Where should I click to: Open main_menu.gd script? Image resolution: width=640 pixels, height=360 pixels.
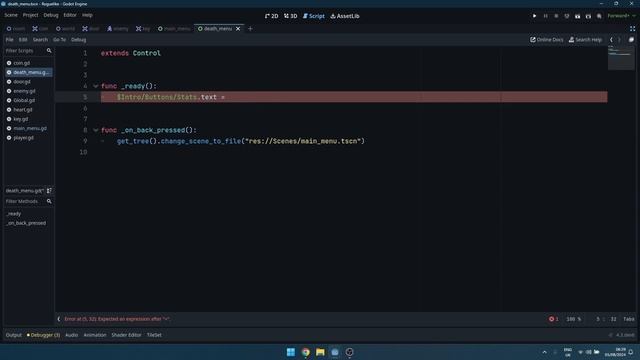[28, 129]
